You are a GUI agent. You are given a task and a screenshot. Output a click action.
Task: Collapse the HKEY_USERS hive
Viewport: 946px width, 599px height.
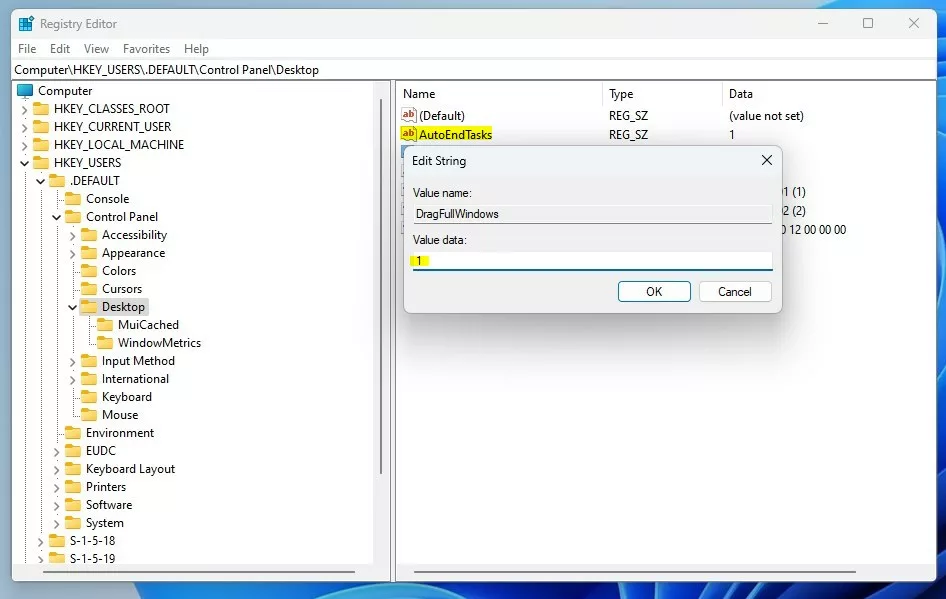coord(24,163)
